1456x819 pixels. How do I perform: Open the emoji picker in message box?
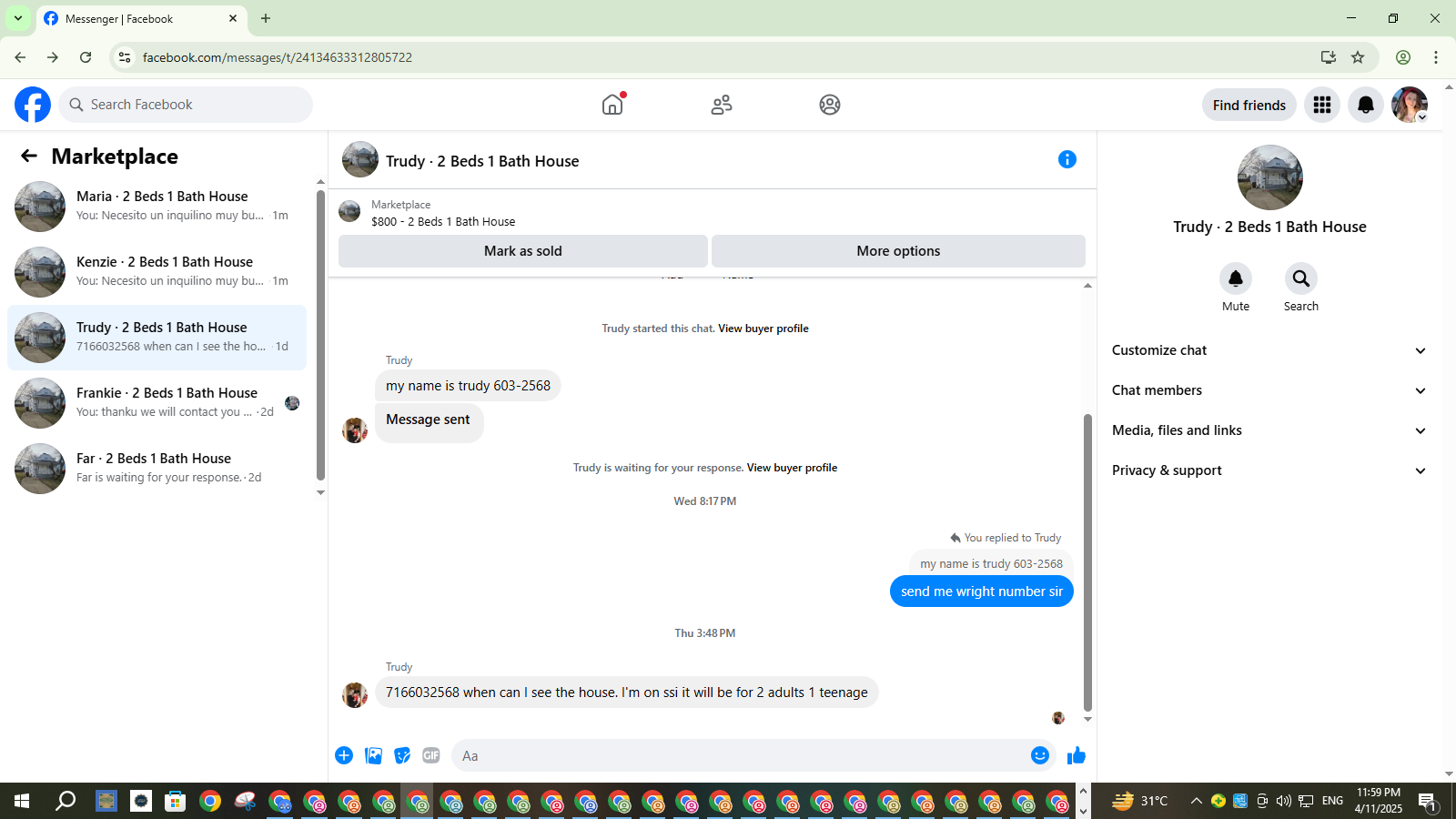click(x=1040, y=755)
